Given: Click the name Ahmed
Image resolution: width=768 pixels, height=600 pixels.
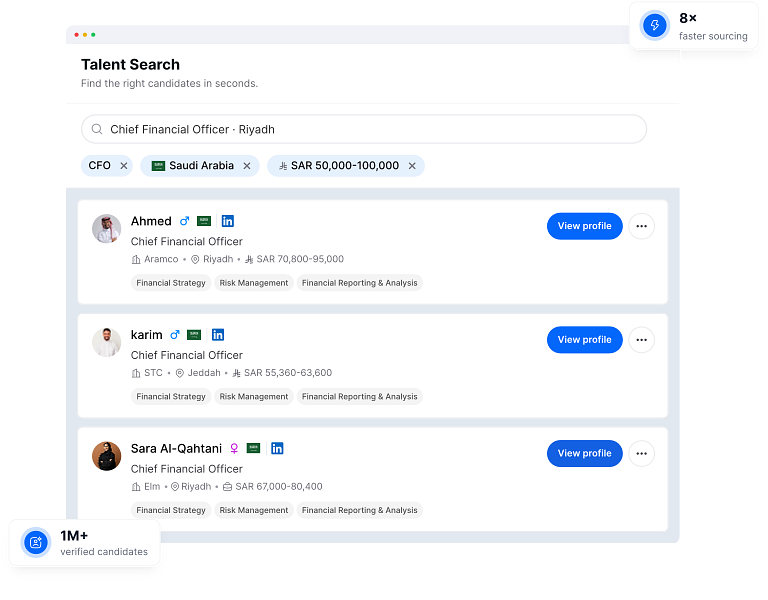Looking at the screenshot, I should tap(151, 221).
